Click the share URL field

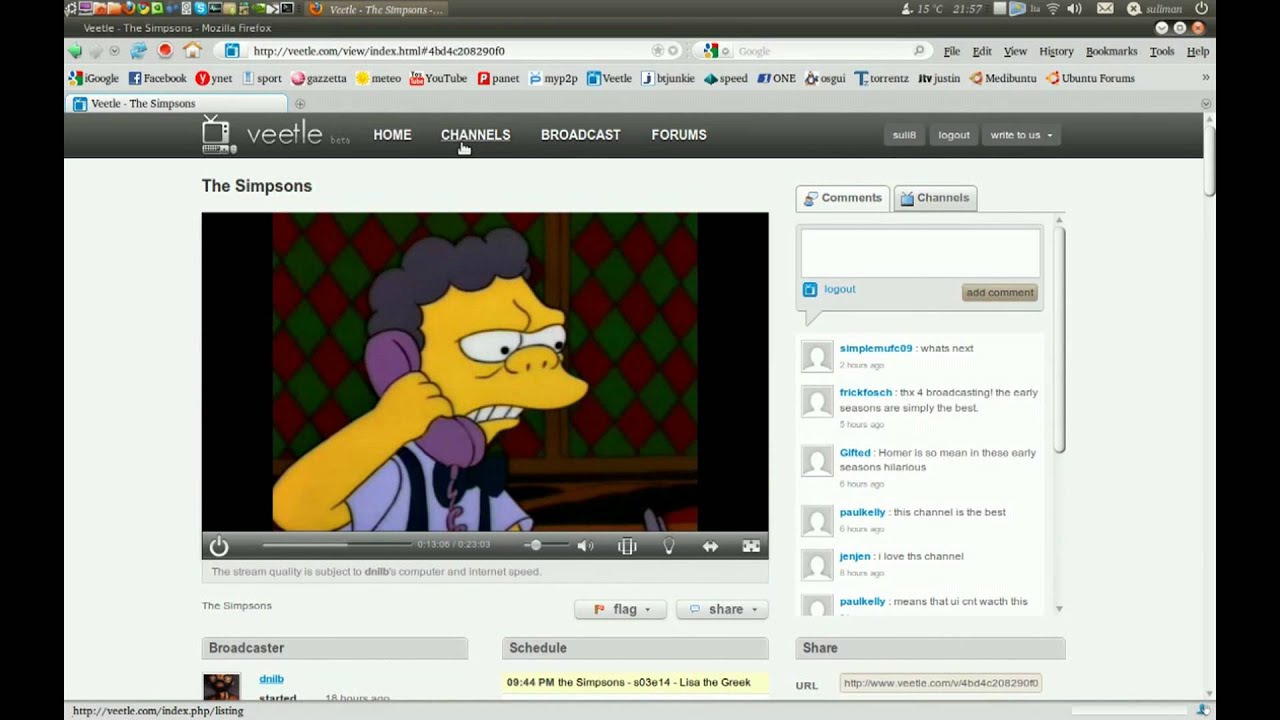coord(941,683)
